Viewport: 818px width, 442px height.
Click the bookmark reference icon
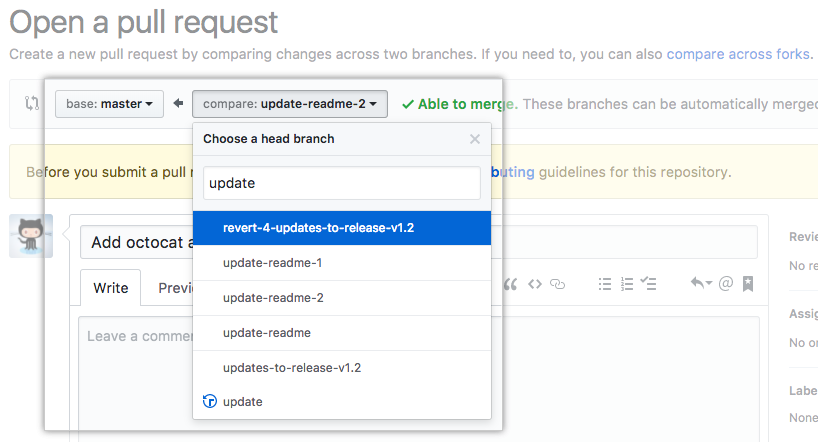coord(748,284)
